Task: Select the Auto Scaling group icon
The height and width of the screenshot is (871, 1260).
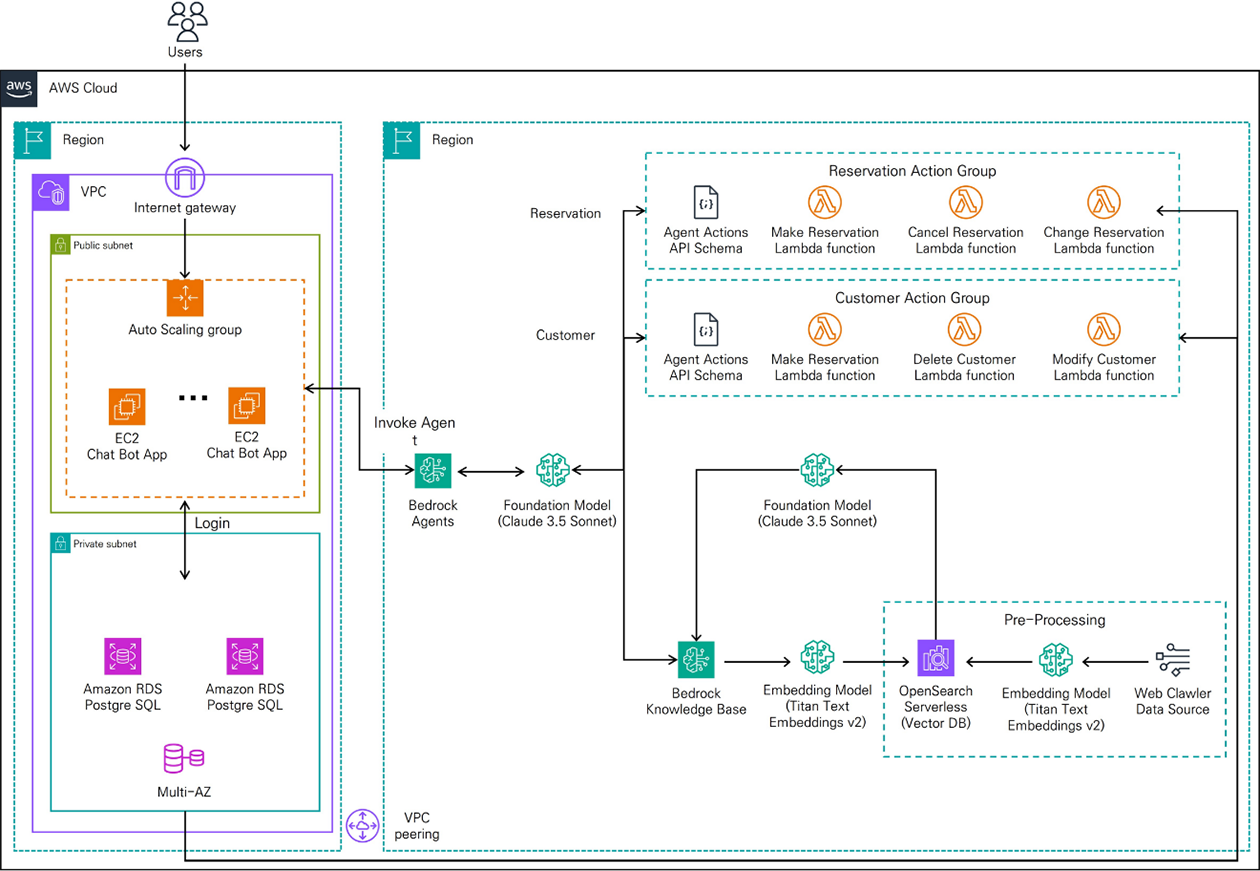Action: pyautogui.click(x=184, y=298)
